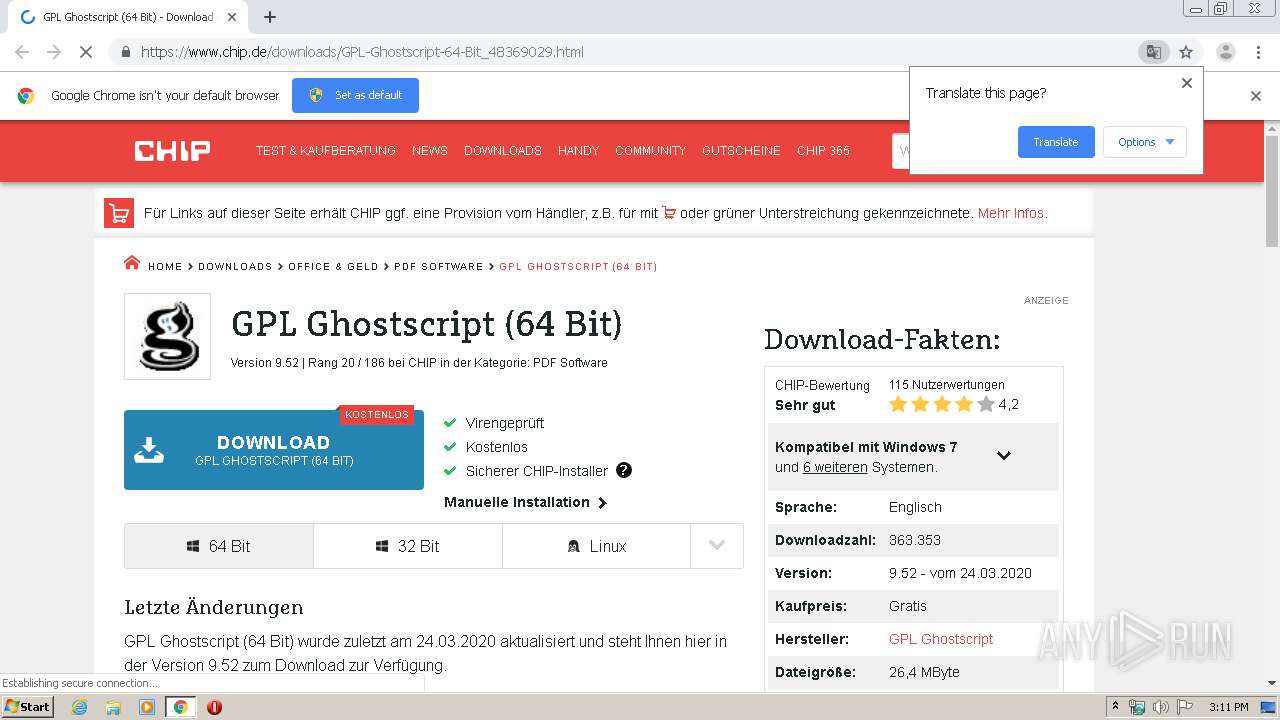Viewport: 1280px width, 720px height.
Task: Click the Mehr Infos link
Action: pos(1013,213)
